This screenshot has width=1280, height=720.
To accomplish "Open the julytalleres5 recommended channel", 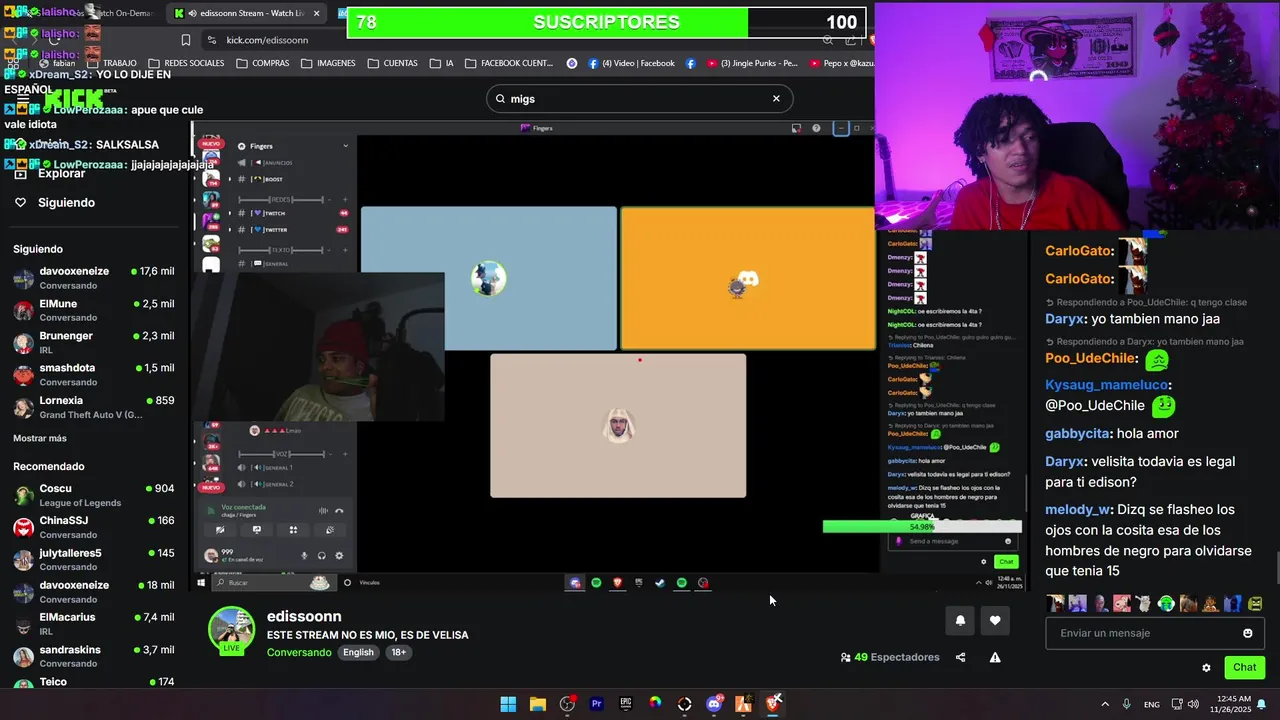I will [x=93, y=559].
